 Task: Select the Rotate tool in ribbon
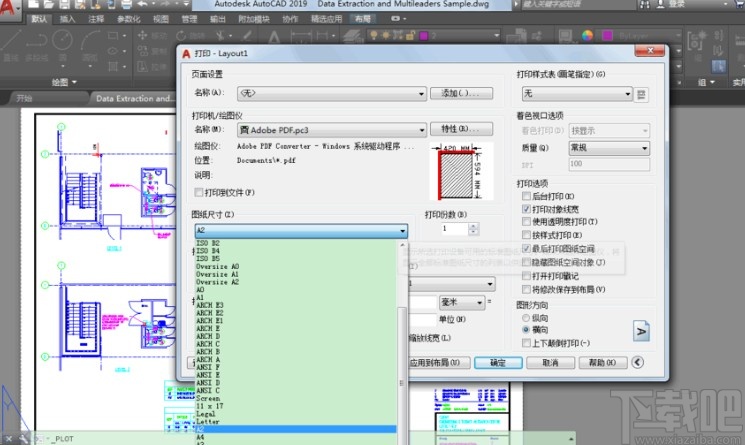click(191, 36)
